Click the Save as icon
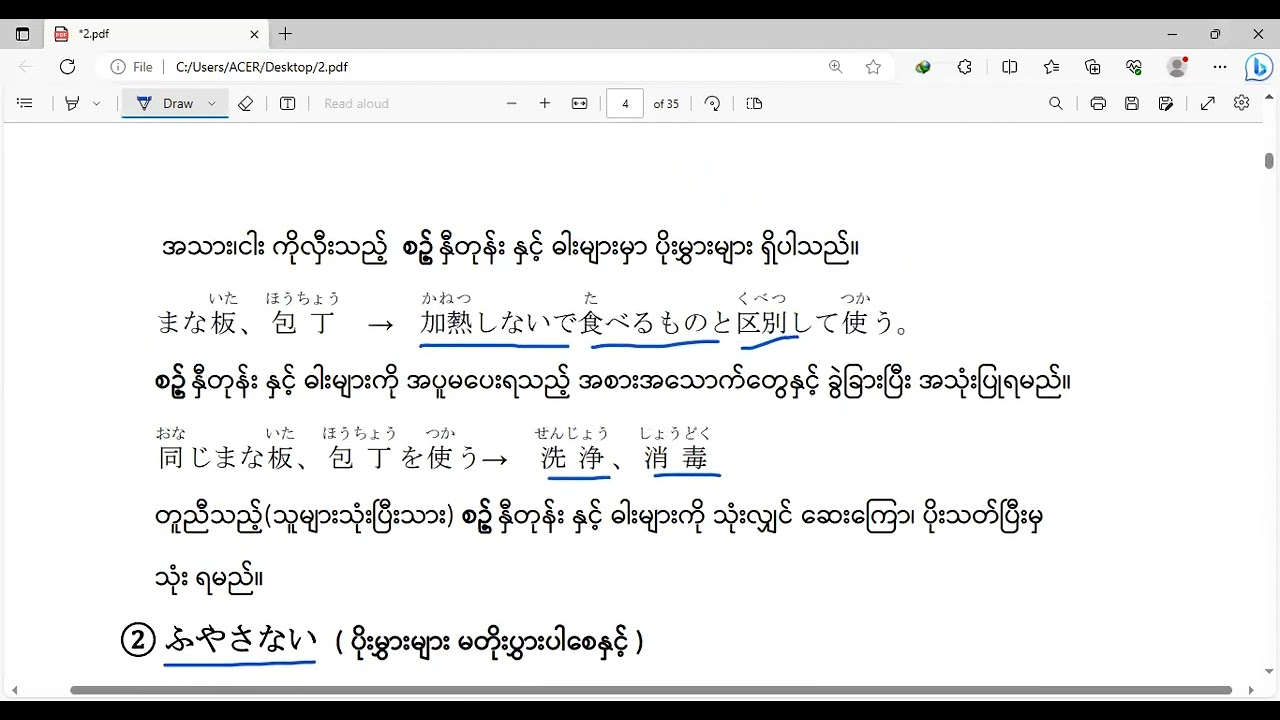The height and width of the screenshot is (720, 1280). point(1165,103)
